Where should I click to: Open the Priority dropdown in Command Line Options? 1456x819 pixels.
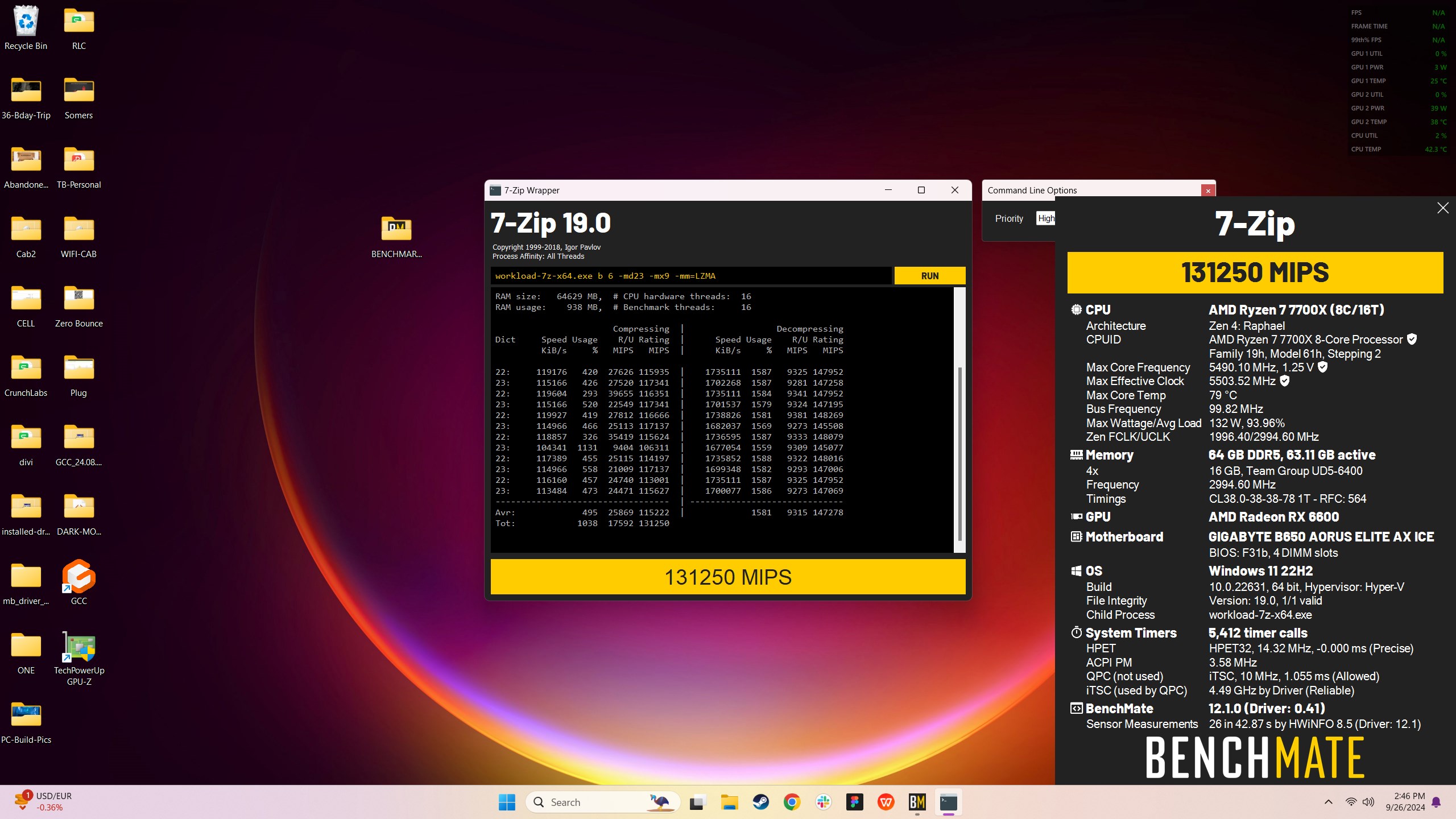1045,218
